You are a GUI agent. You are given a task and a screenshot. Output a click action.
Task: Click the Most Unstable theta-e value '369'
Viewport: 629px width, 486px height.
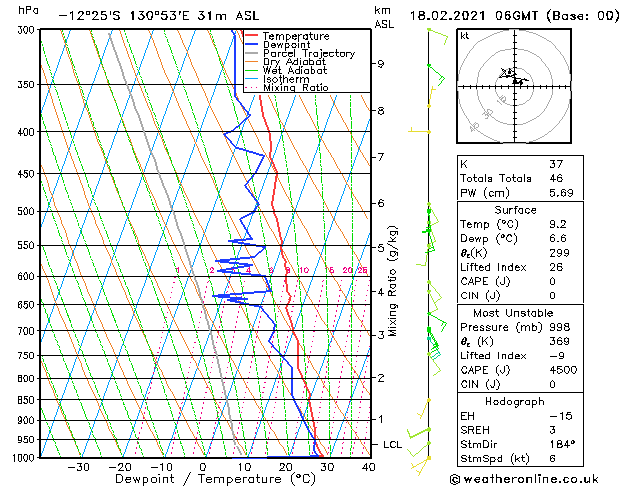click(560, 341)
